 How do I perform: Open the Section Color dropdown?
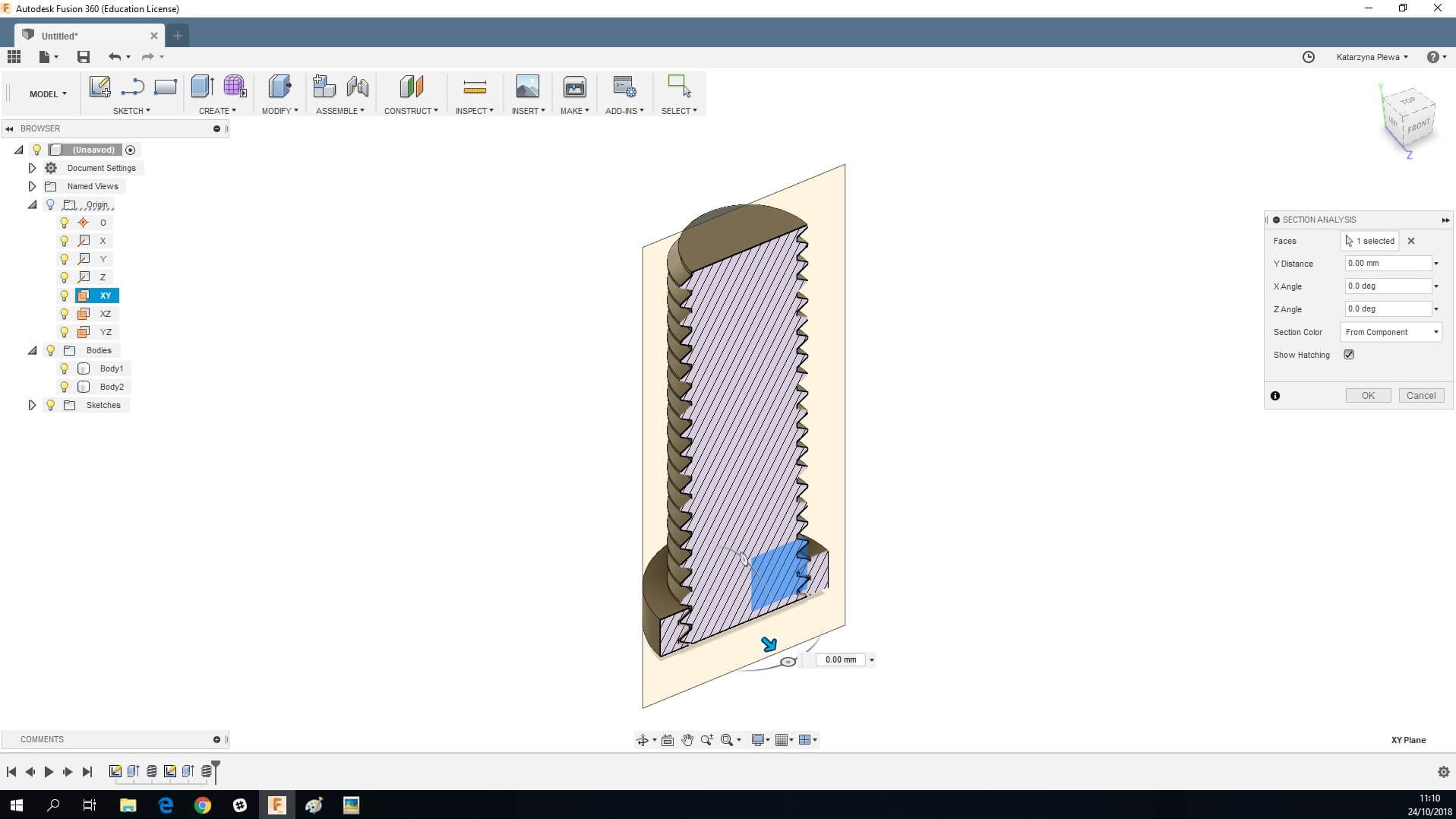click(1391, 332)
